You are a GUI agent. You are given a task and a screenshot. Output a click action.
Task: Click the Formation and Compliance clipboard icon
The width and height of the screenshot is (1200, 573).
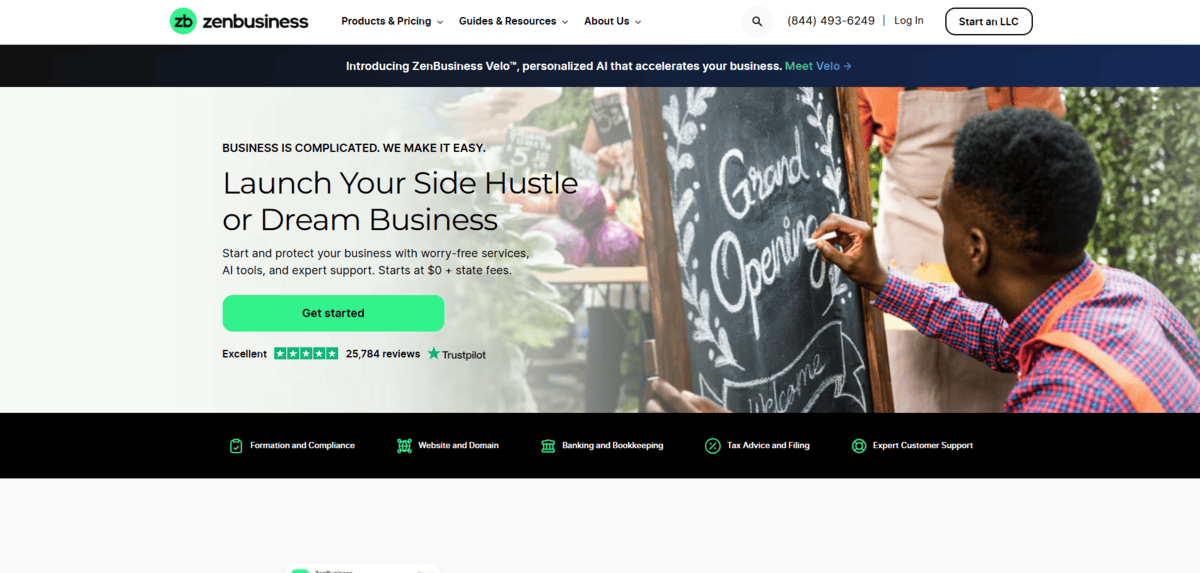236,446
